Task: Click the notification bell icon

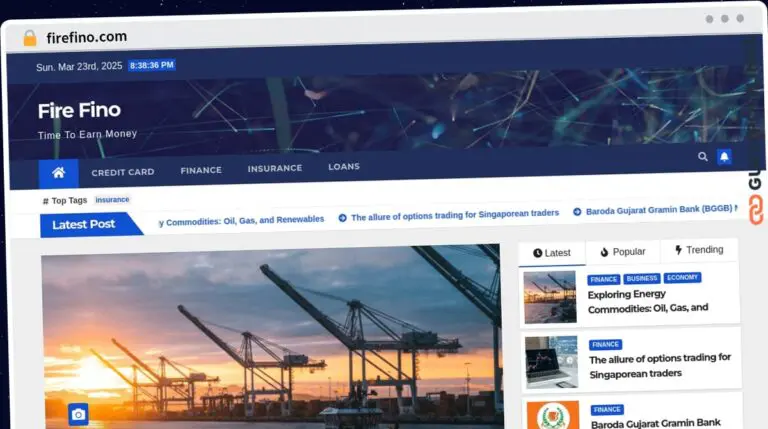Action: coord(724,157)
